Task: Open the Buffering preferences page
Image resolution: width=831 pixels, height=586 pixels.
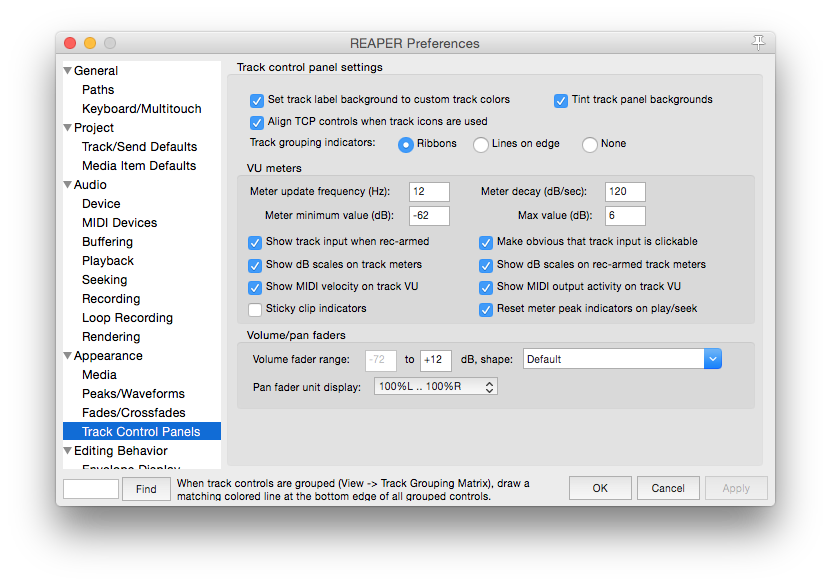Action: [x=107, y=242]
